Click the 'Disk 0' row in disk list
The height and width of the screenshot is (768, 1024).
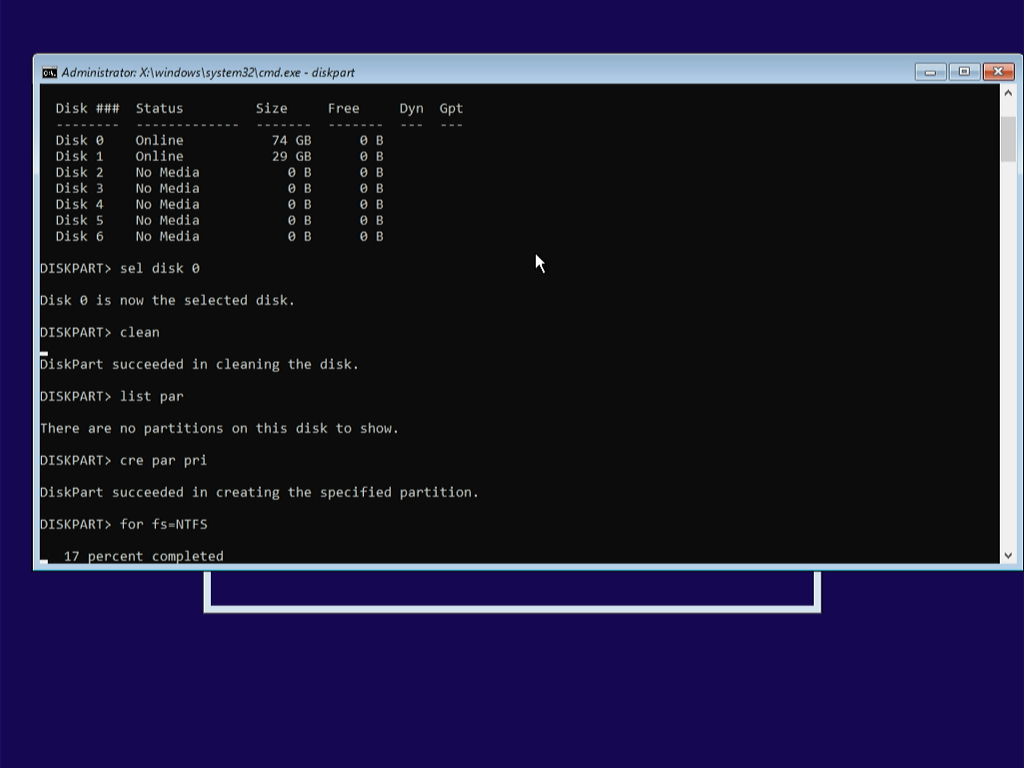(x=219, y=140)
